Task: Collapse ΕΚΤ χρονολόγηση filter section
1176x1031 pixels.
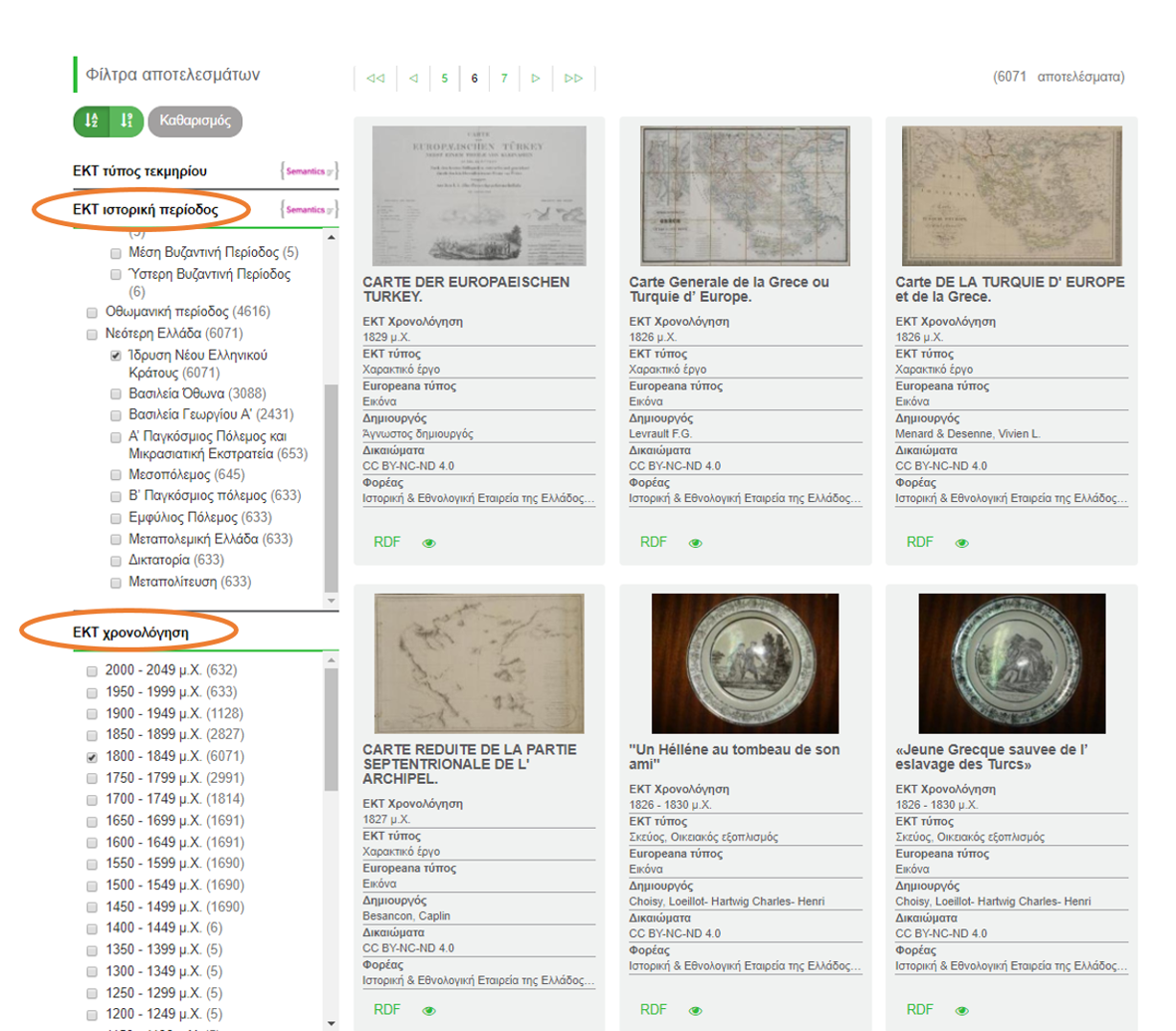Action: pos(130,633)
